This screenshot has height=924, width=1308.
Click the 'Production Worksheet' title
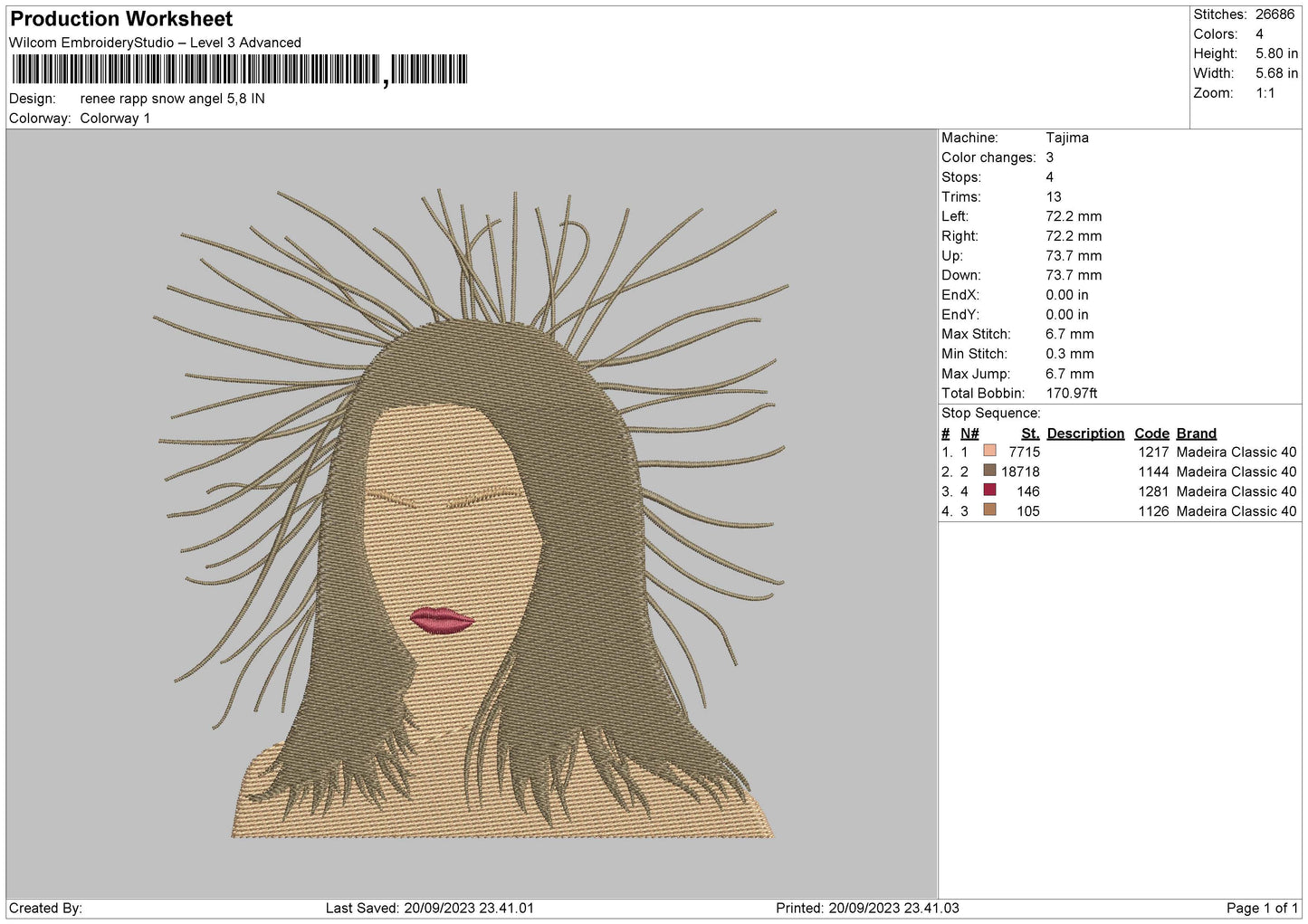121,19
